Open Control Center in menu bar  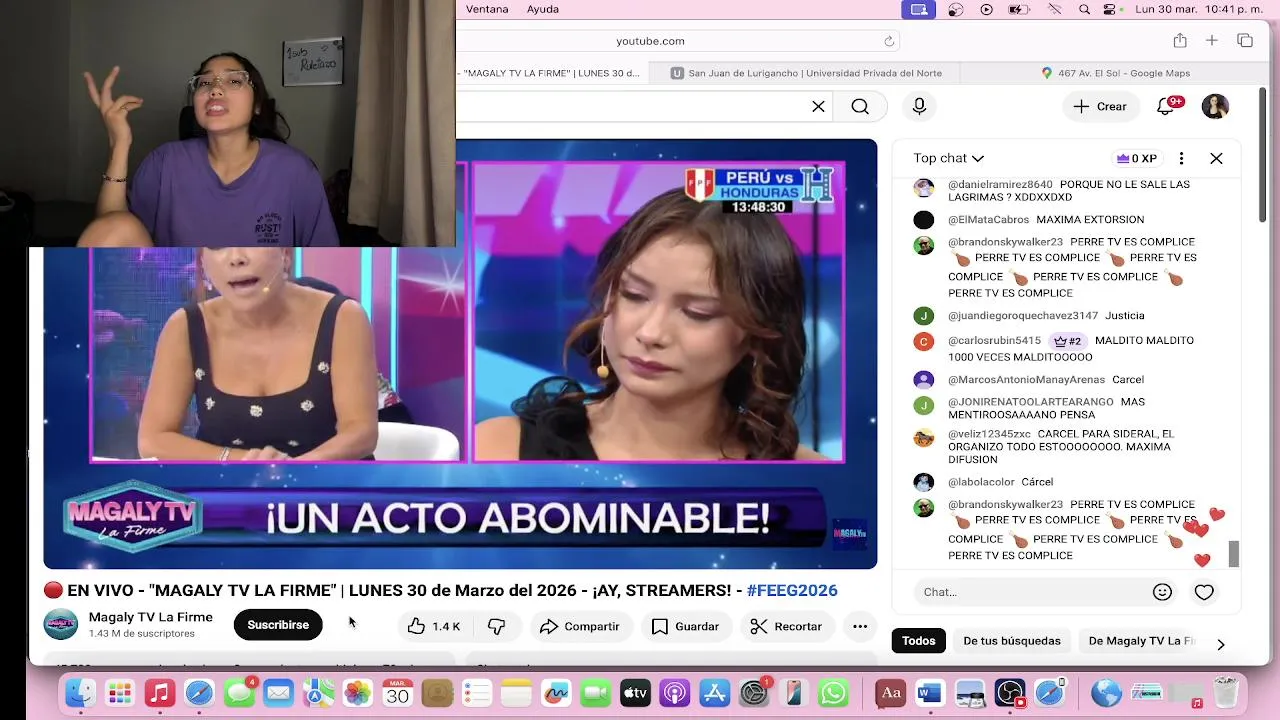[1109, 9]
